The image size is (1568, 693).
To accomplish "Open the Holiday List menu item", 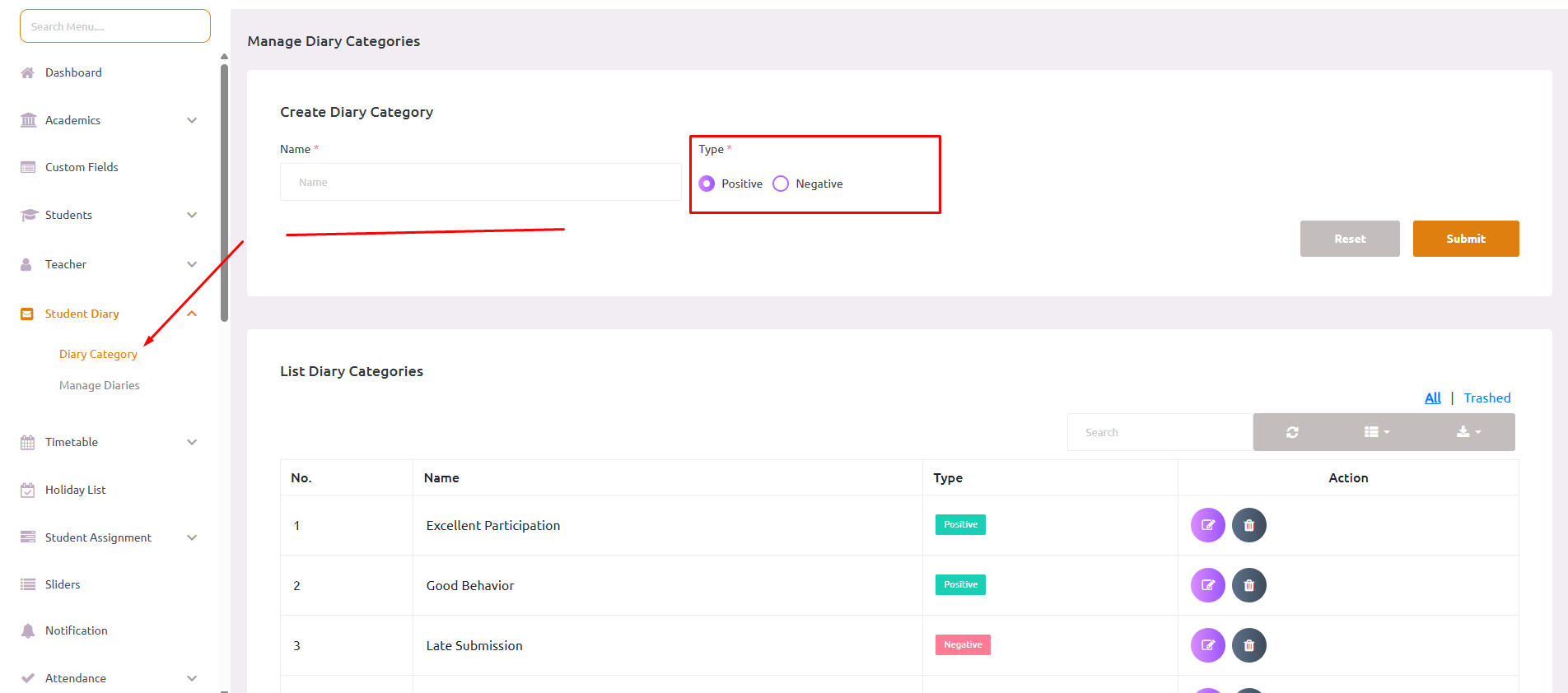I will [75, 490].
